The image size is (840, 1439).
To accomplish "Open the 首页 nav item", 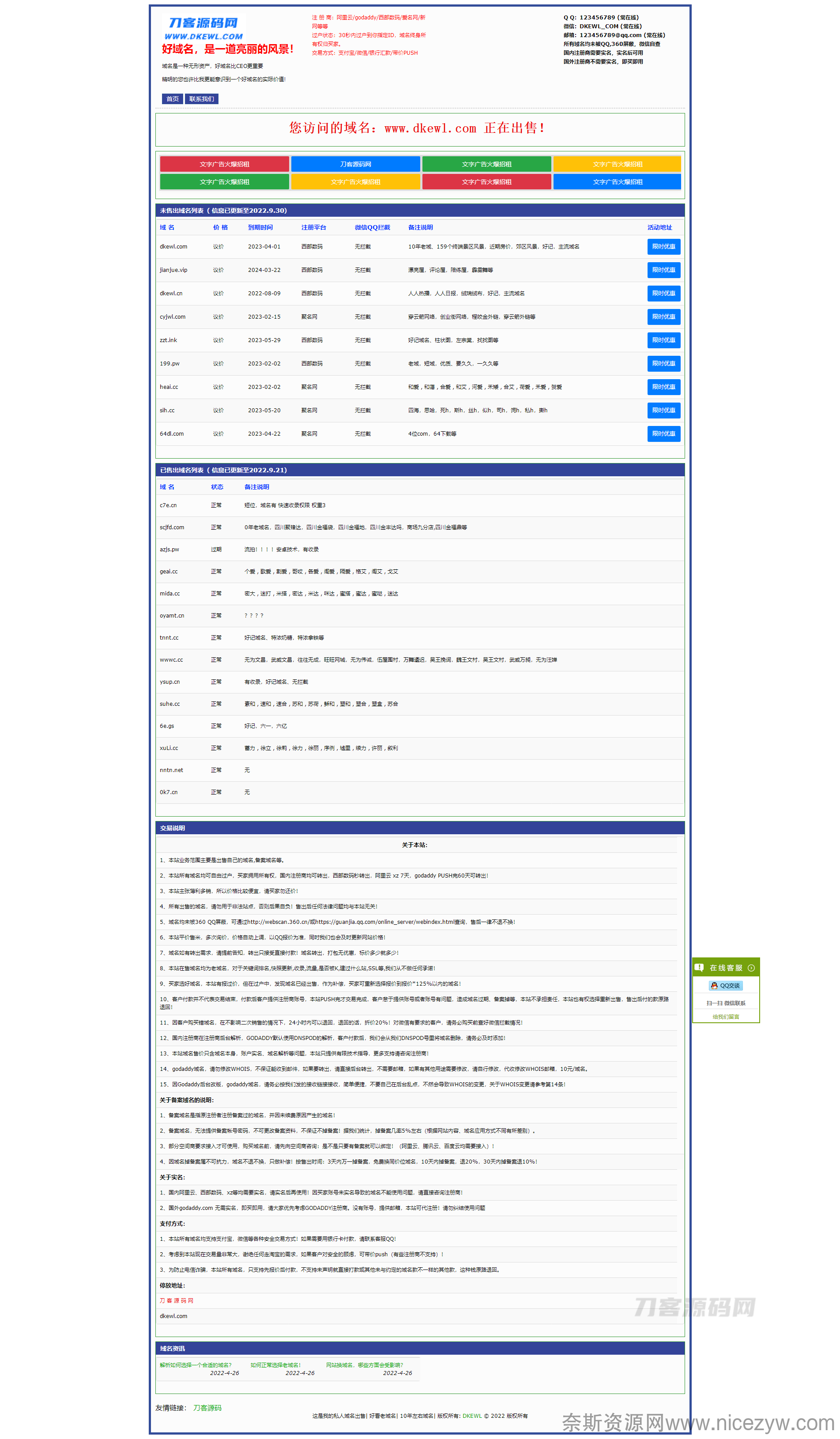I will 173,99.
